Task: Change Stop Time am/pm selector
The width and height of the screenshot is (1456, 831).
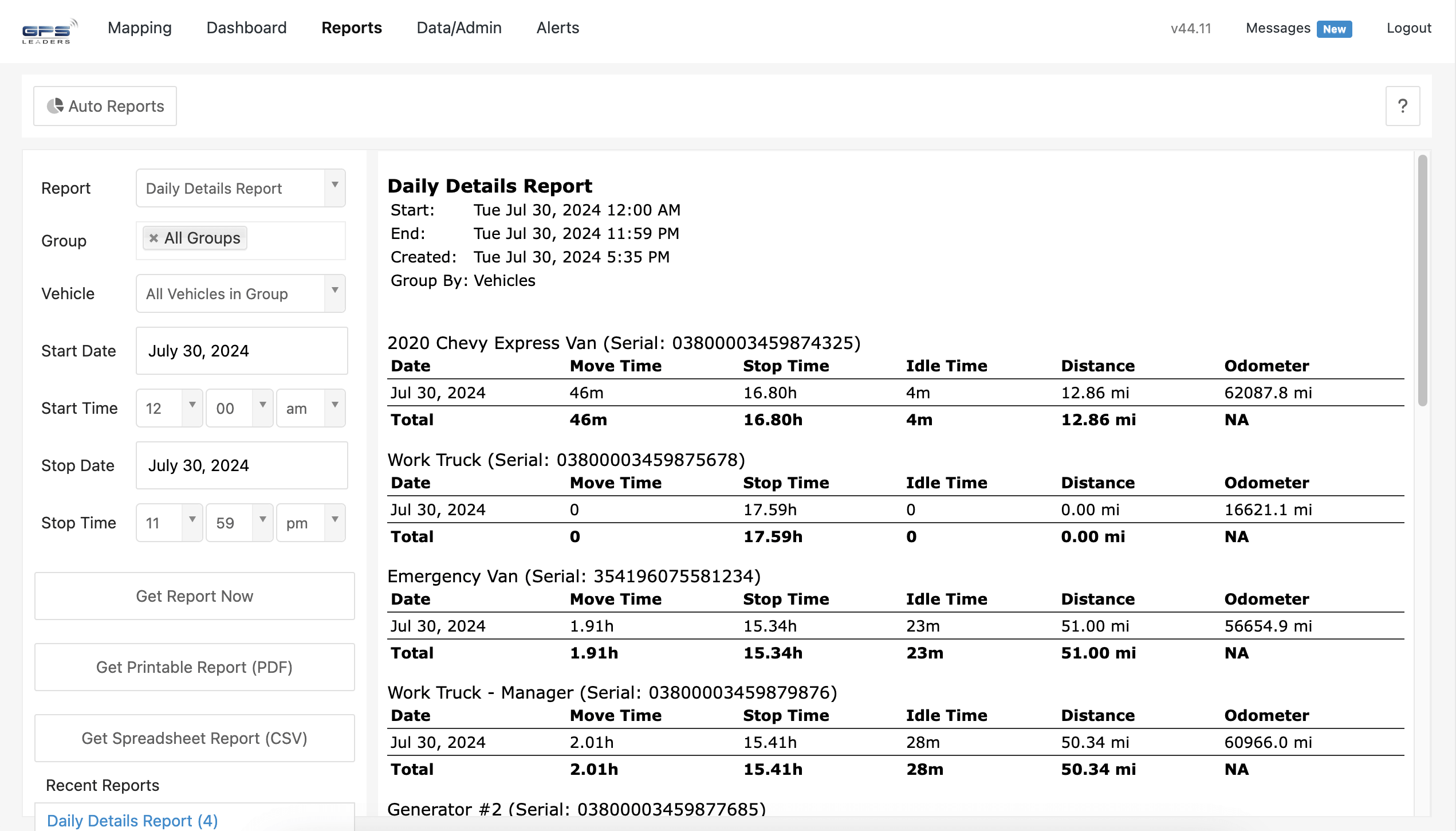Action: click(310, 523)
